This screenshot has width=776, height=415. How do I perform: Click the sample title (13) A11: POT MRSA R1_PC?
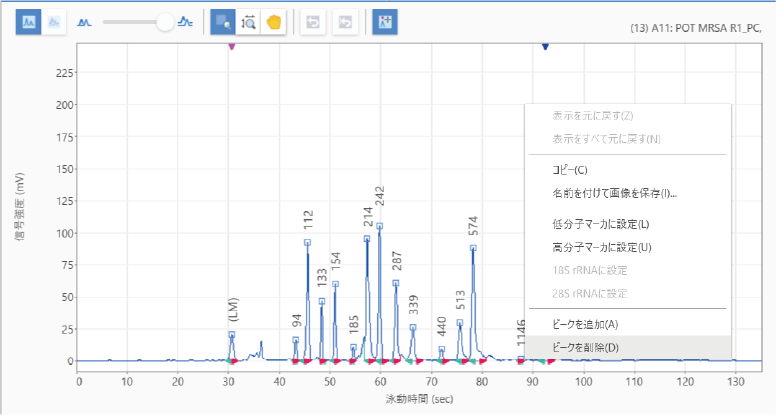coord(695,28)
